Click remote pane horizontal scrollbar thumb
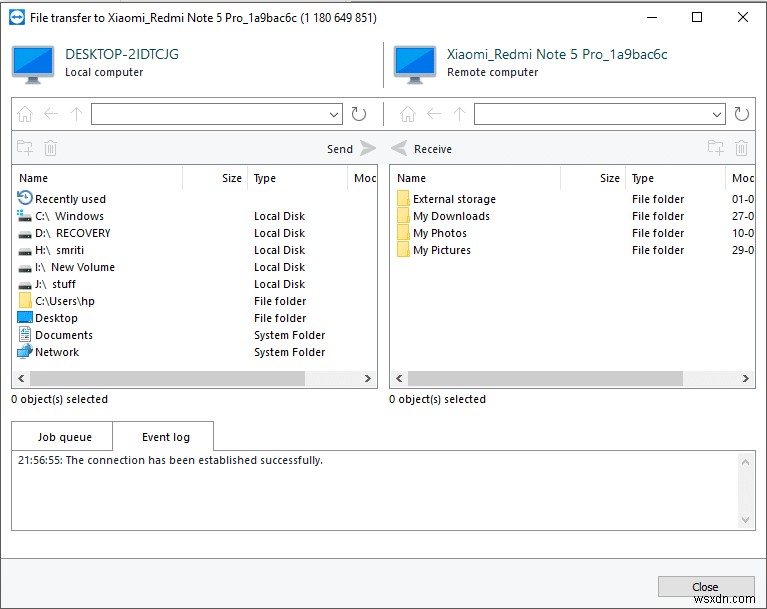Screen dimensions: 767x609 point(545,379)
